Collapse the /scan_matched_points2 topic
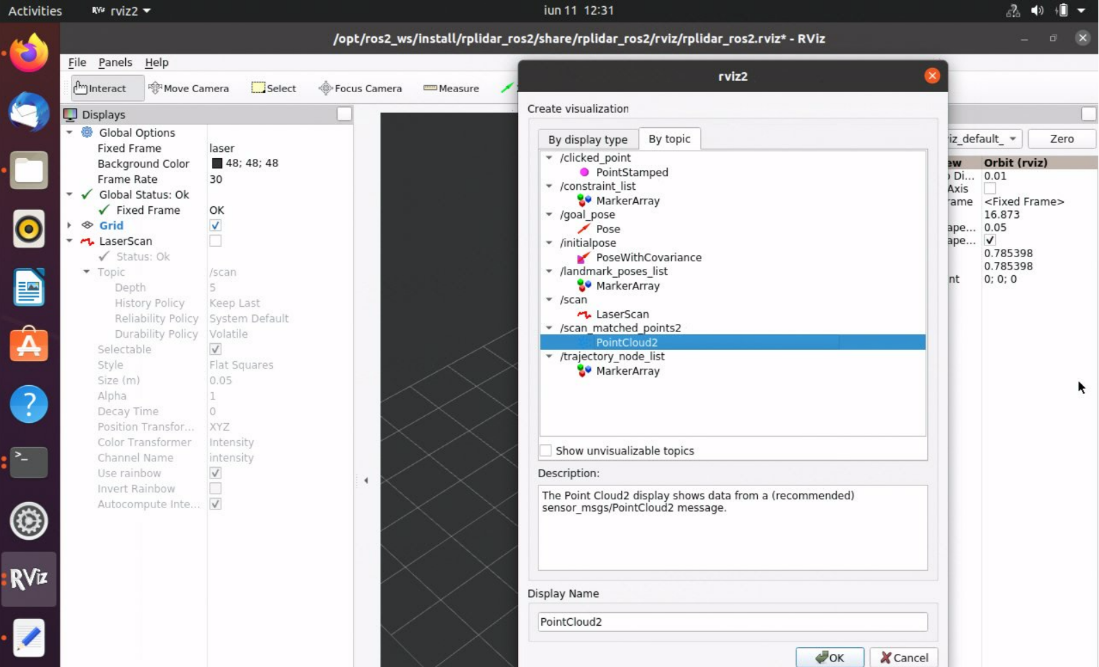1099x667 pixels. click(549, 328)
